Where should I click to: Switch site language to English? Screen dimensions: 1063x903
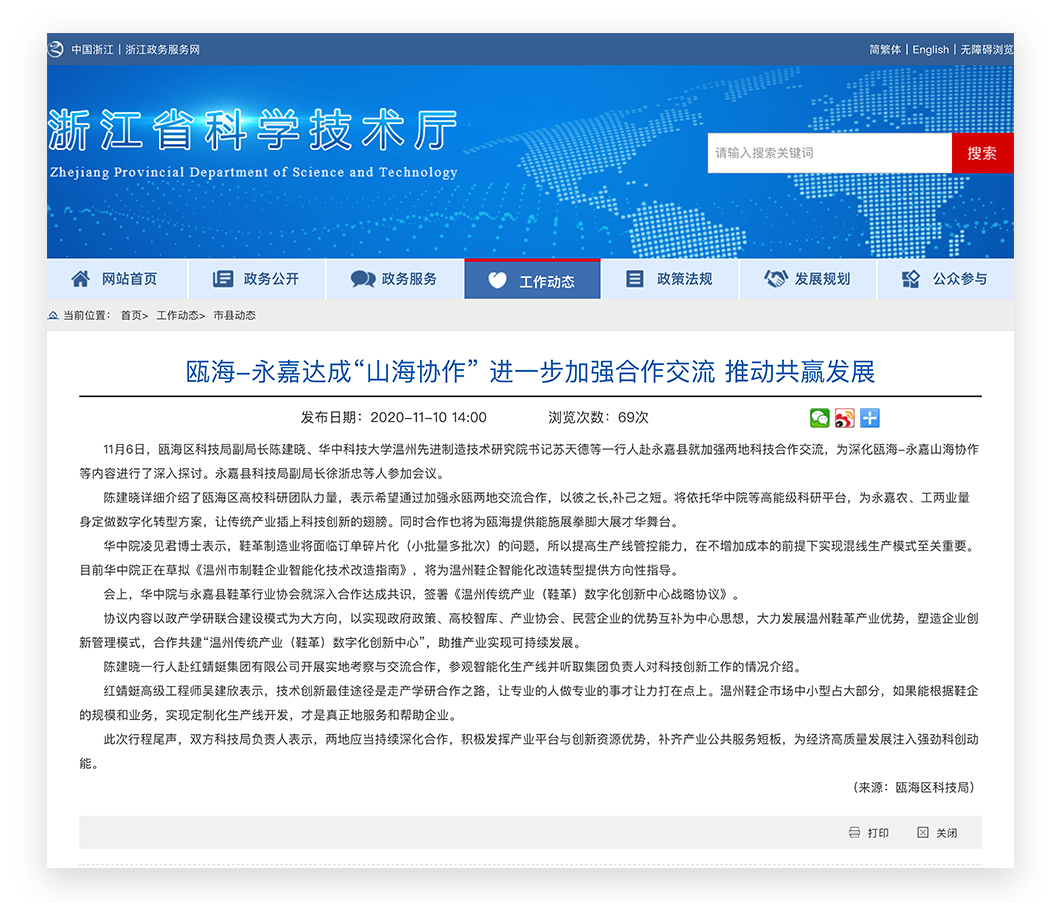tap(930, 49)
